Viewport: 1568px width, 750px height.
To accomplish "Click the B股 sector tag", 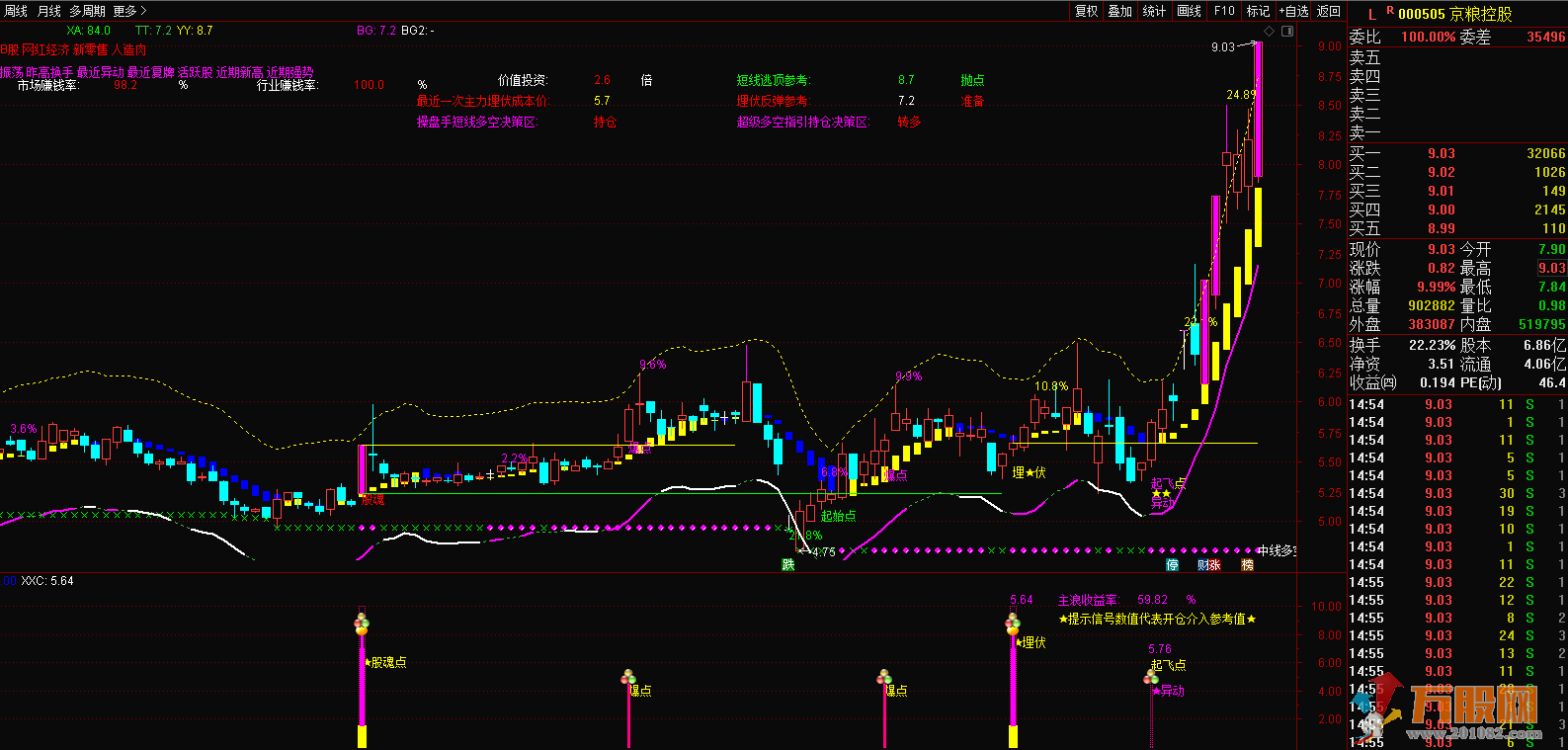I will coord(11,49).
